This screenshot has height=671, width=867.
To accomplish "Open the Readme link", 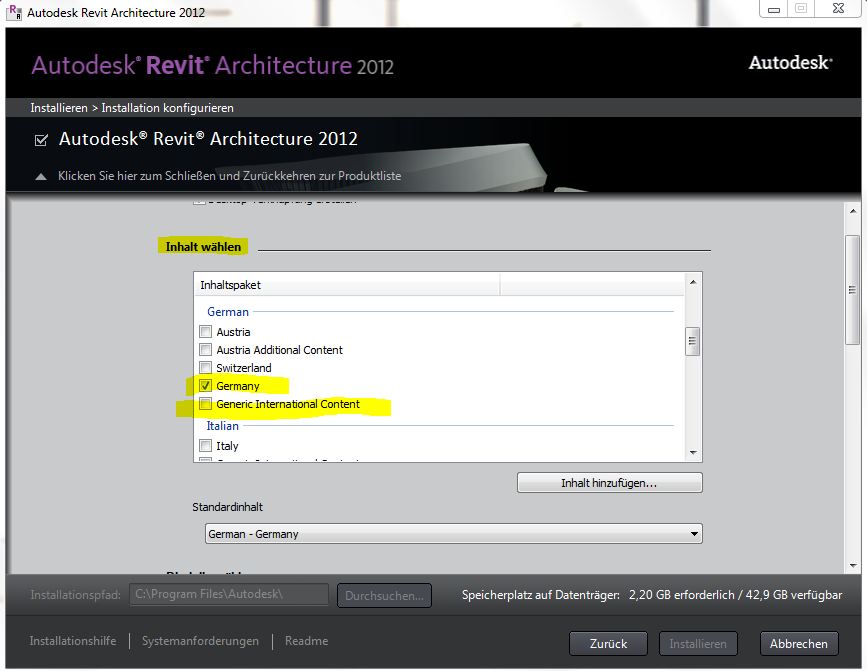I will [x=306, y=641].
